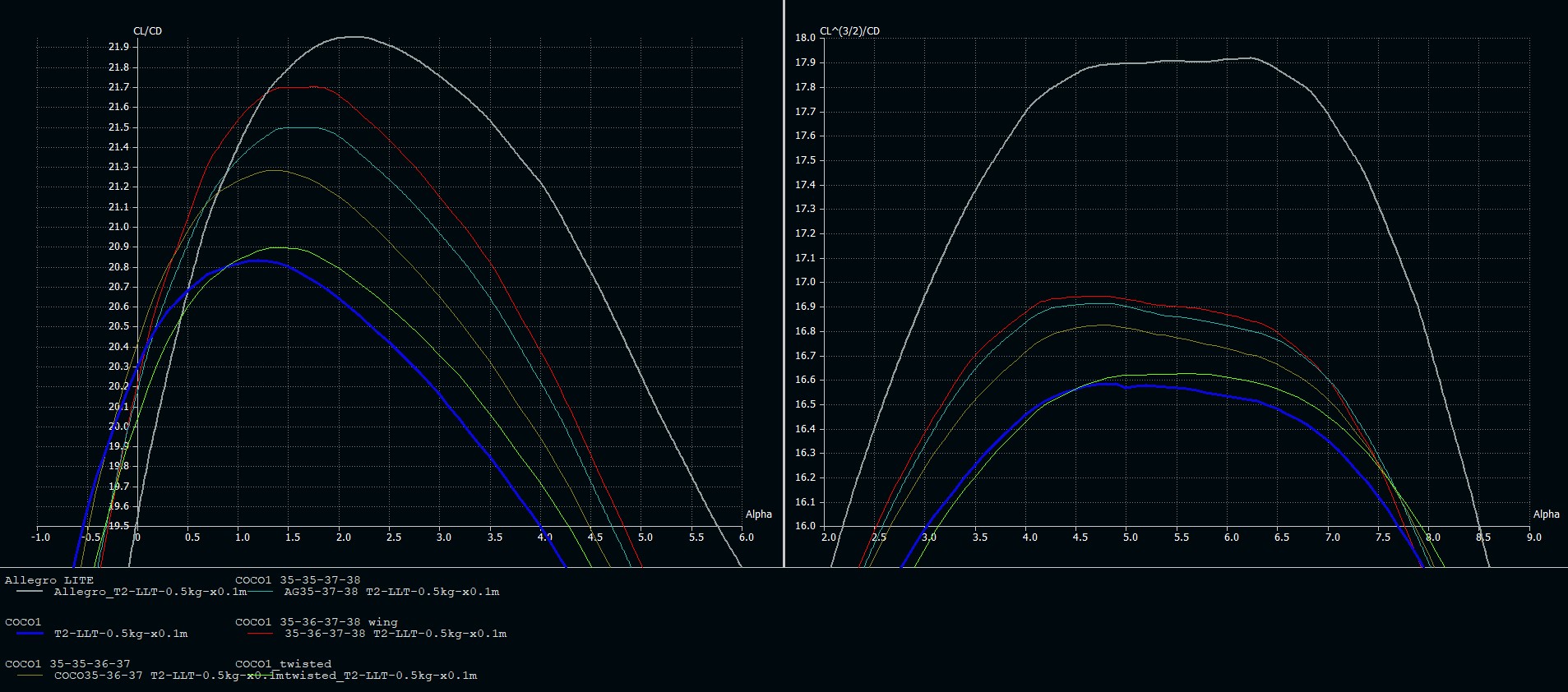This screenshot has height=692, width=1568.
Task: Click the thick blue COCO1 legend line
Action: tap(30, 634)
